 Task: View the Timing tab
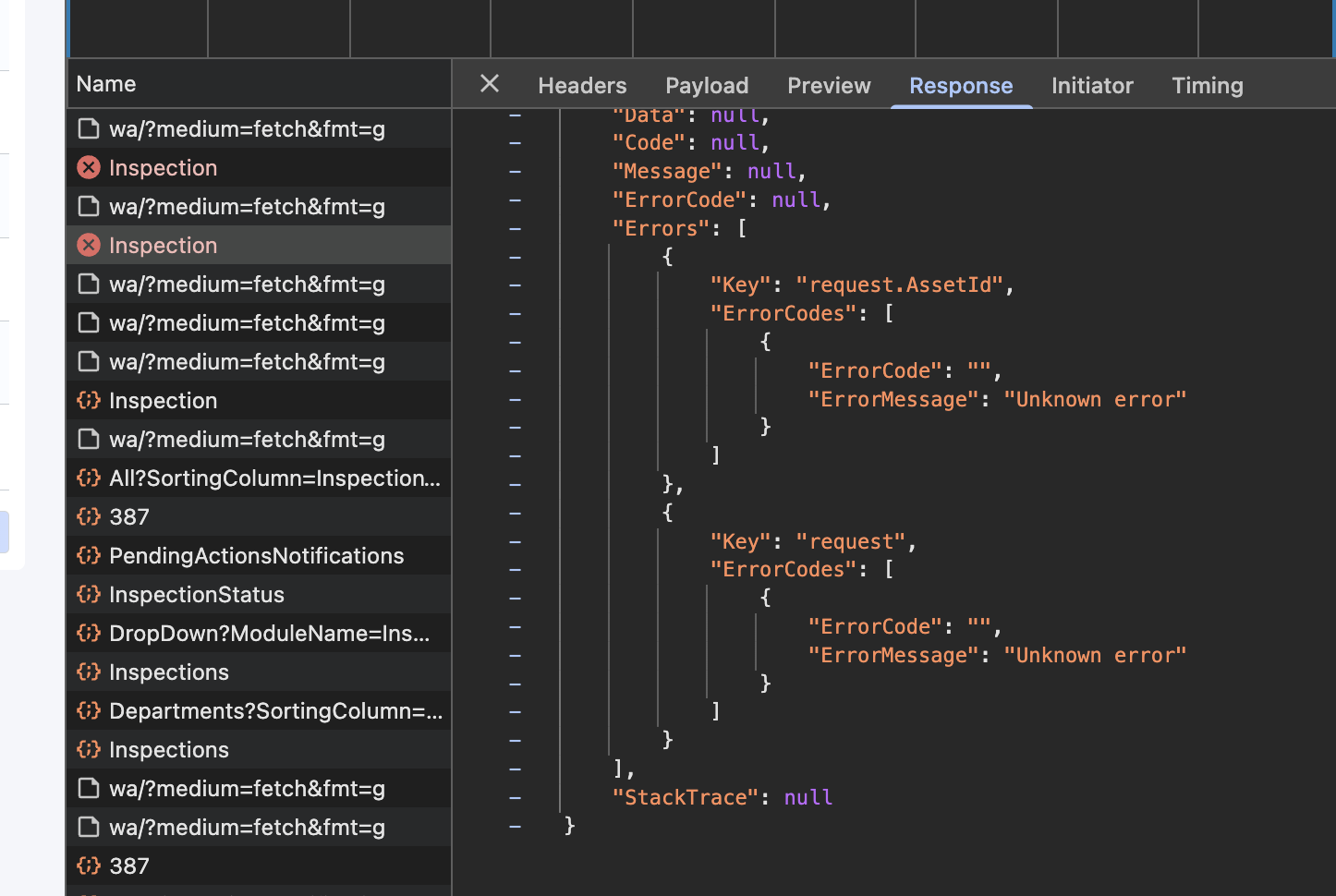(x=1208, y=86)
